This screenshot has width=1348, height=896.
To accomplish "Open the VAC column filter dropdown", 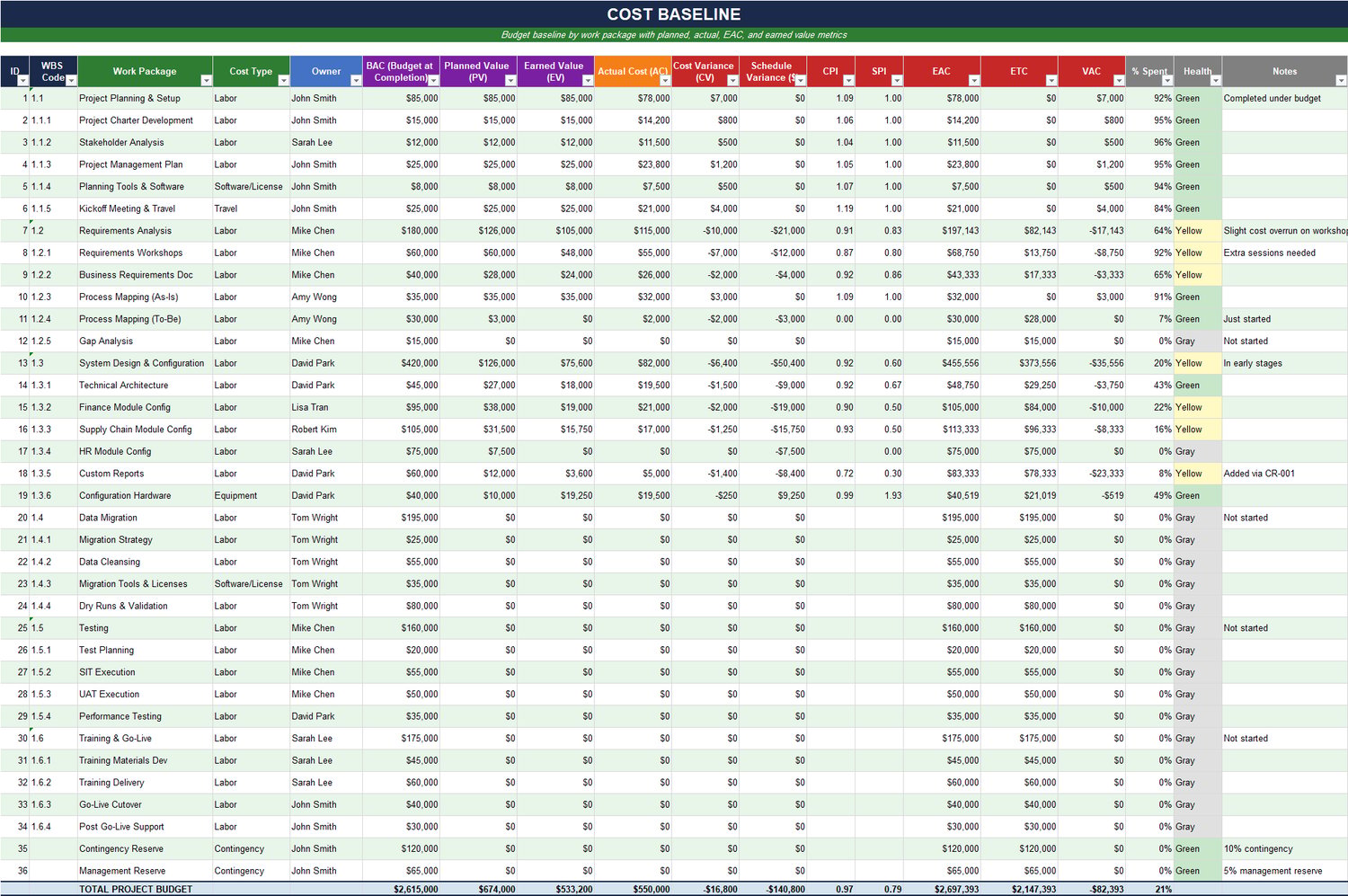I will tap(1119, 81).
